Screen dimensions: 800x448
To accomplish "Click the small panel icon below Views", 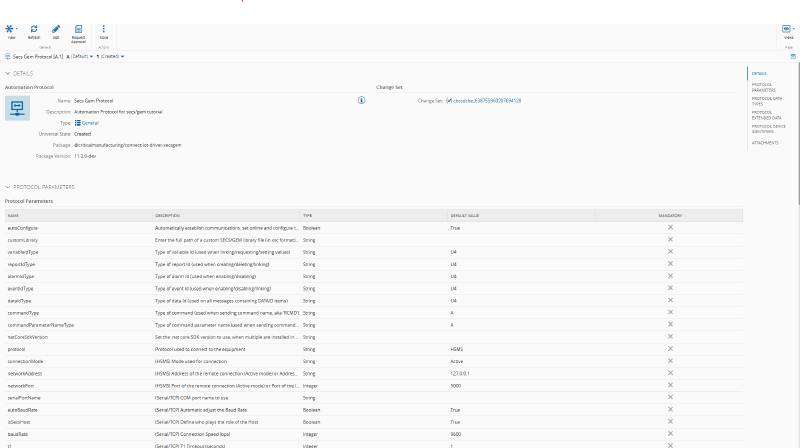I will [793, 57].
